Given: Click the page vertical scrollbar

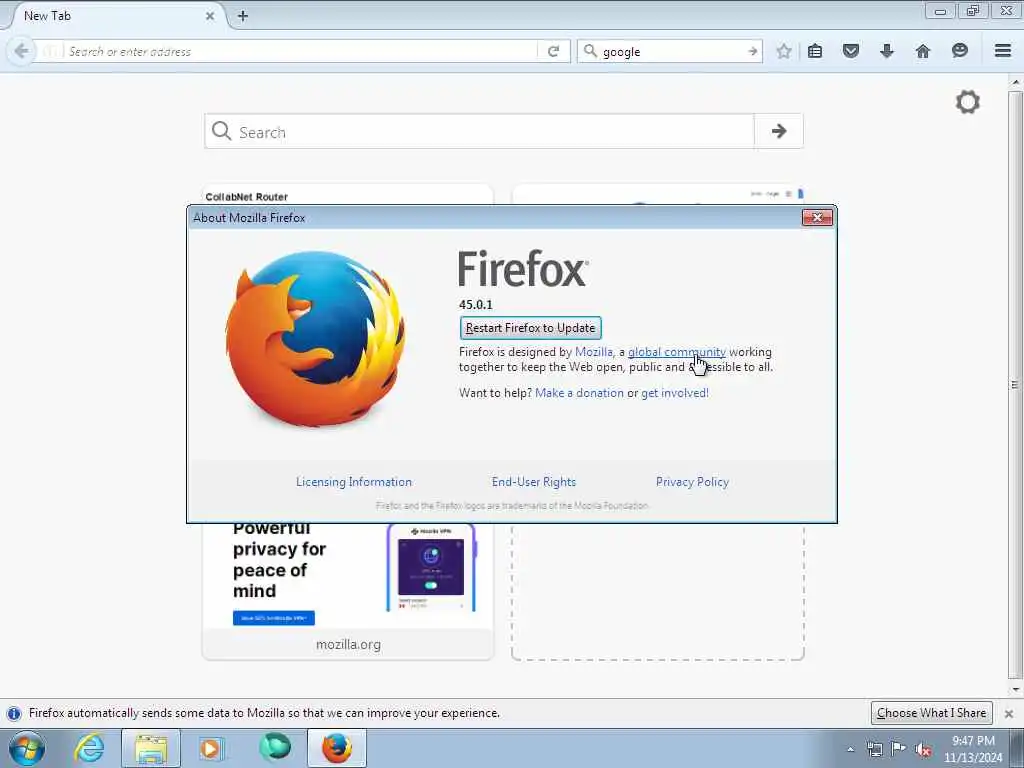Looking at the screenshot, I should (x=1014, y=385).
